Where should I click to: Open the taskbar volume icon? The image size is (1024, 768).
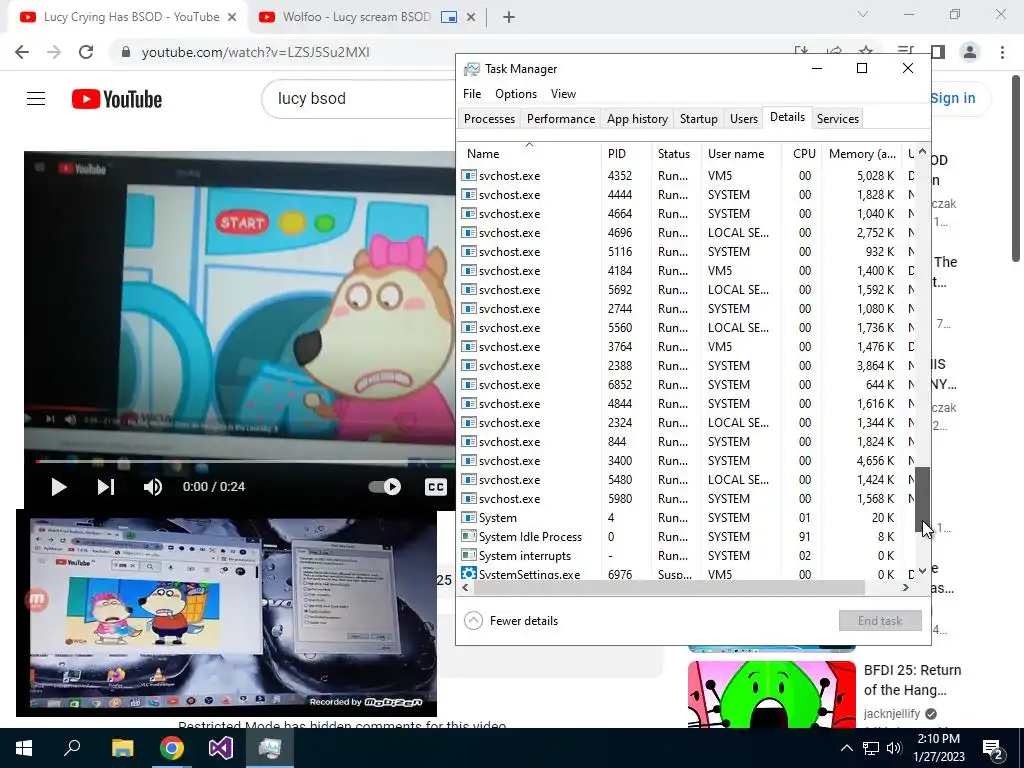tap(894, 748)
